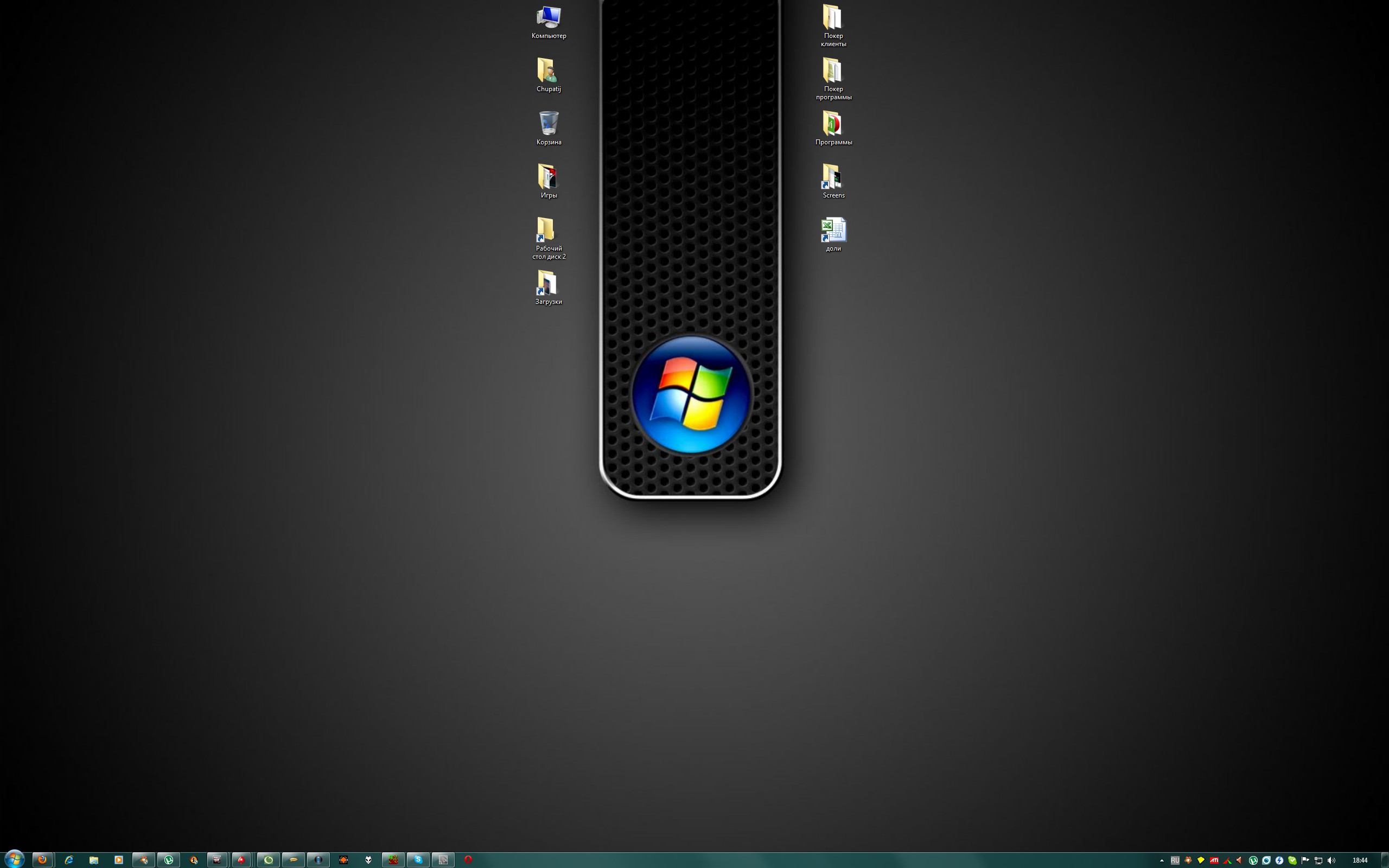
Task: Open the network connection tray icon
Action: pos(1318,860)
